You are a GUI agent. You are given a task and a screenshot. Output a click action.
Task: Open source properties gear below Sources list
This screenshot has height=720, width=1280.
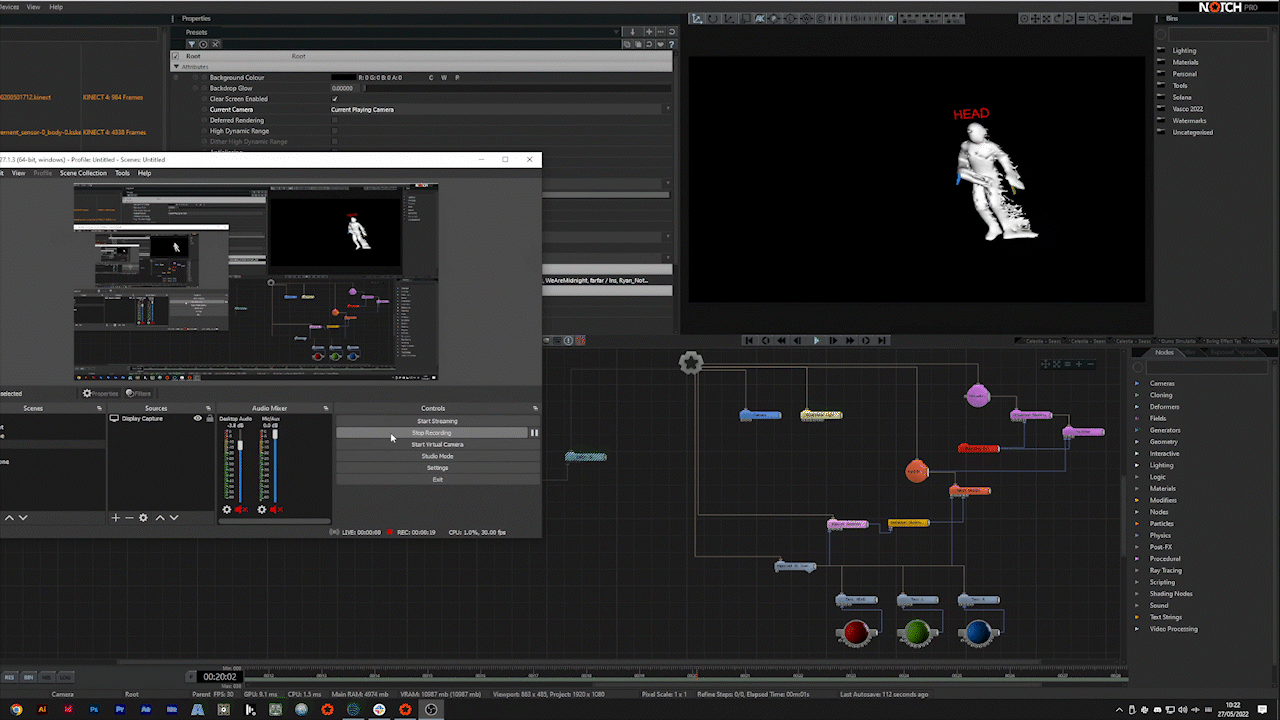tap(143, 517)
